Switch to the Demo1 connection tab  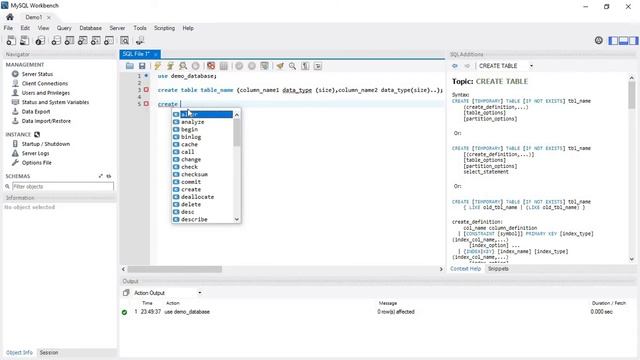33,17
